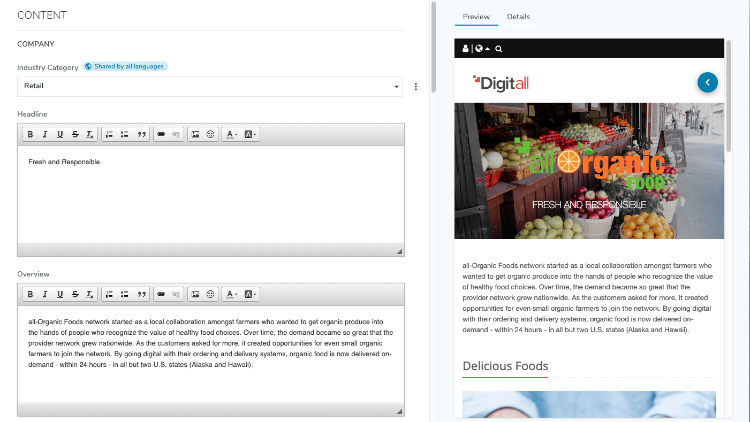Click into Overview text area
Screen dimensions: 750x422
211,354
